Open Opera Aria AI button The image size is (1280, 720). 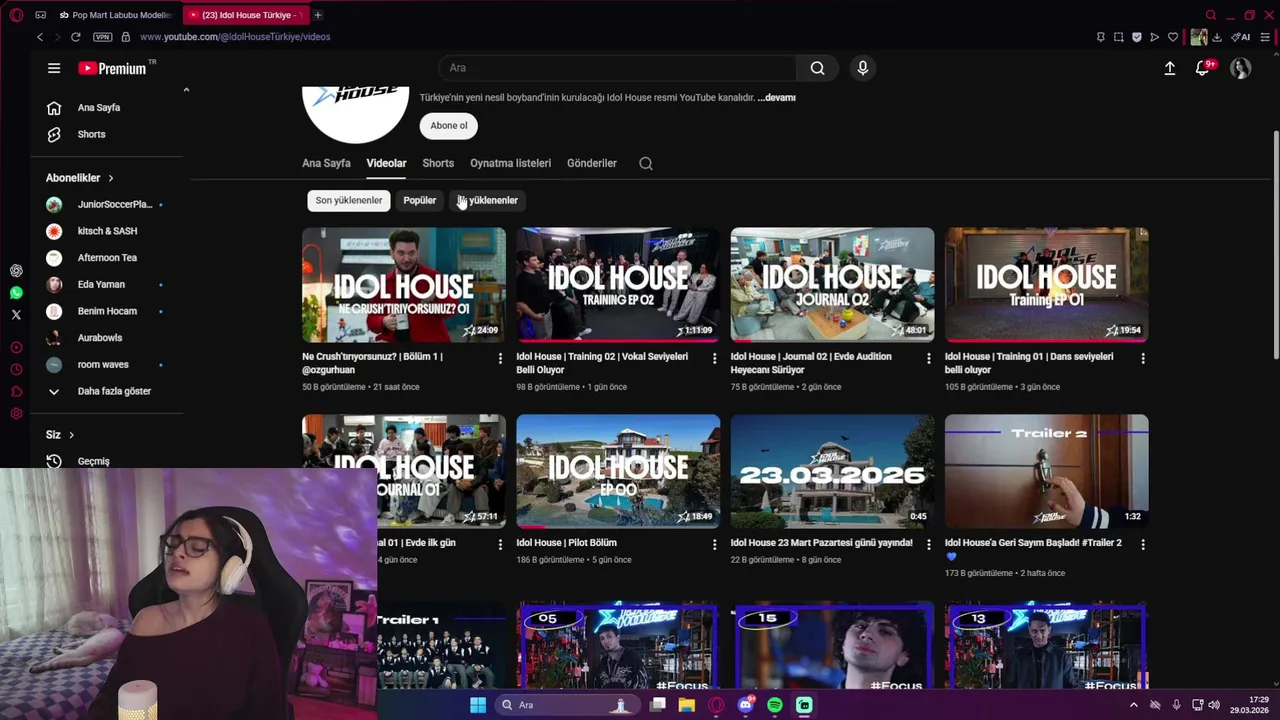pos(1241,37)
